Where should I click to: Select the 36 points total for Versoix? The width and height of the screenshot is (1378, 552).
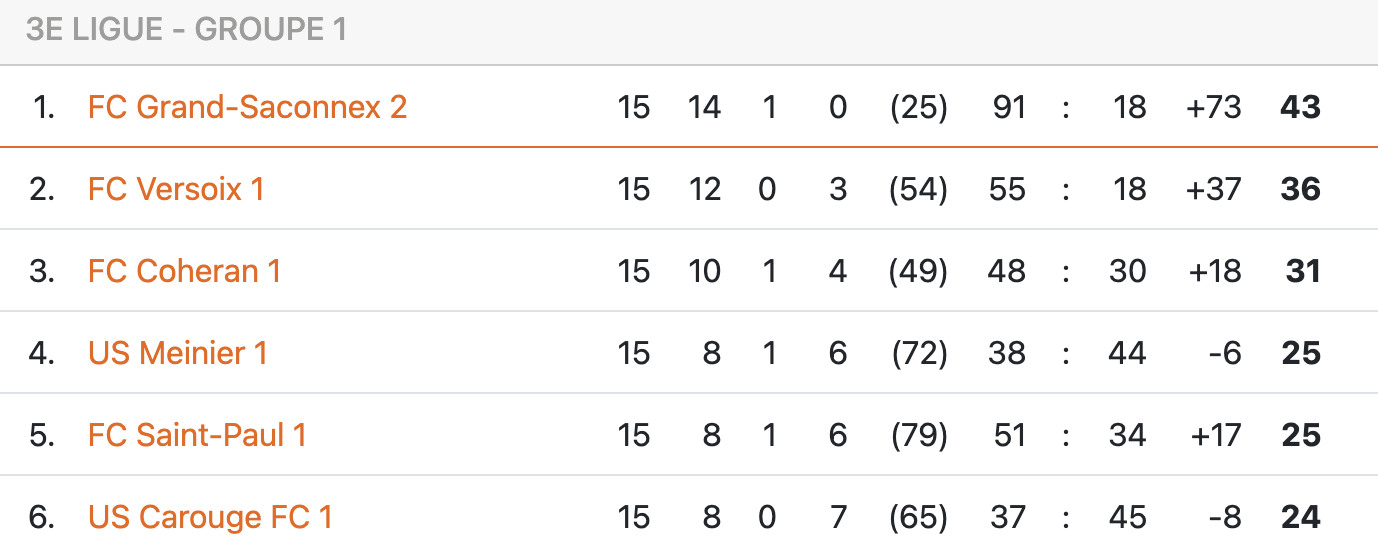pyautogui.click(x=1301, y=189)
